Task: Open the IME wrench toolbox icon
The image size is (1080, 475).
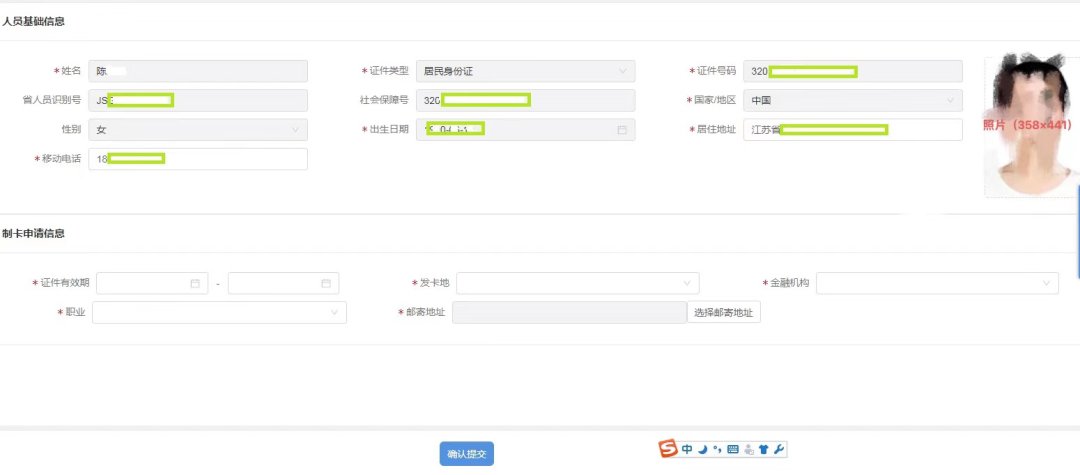Action: tap(779, 449)
